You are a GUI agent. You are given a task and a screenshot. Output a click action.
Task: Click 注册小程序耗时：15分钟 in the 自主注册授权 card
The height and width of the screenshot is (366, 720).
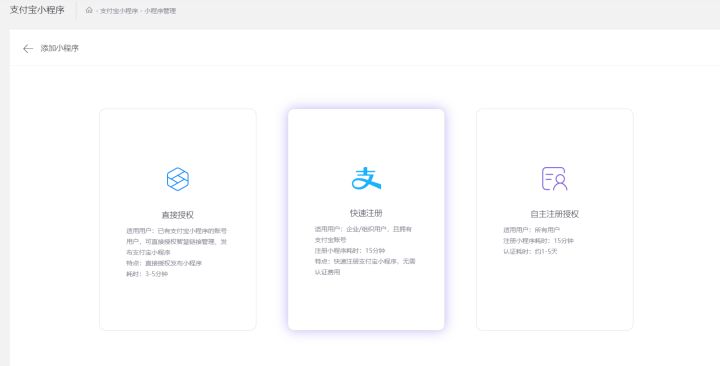click(x=538, y=241)
